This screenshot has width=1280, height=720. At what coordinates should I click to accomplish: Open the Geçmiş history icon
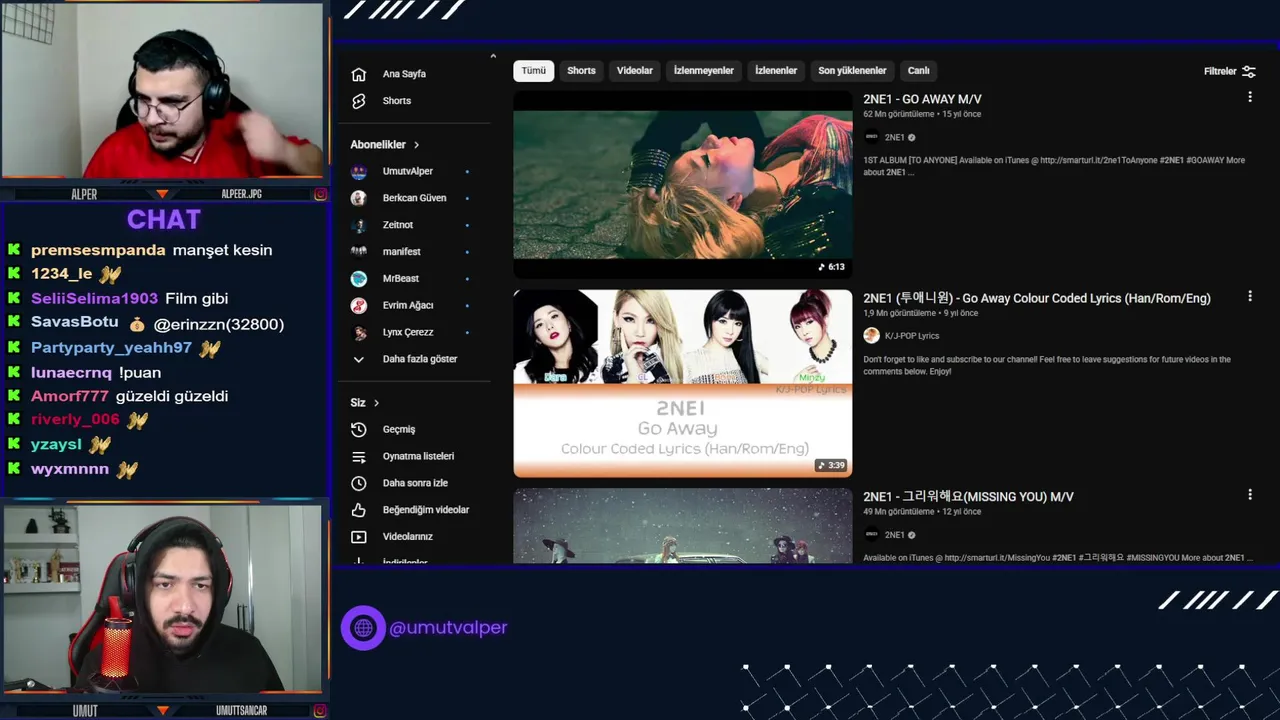(x=359, y=429)
